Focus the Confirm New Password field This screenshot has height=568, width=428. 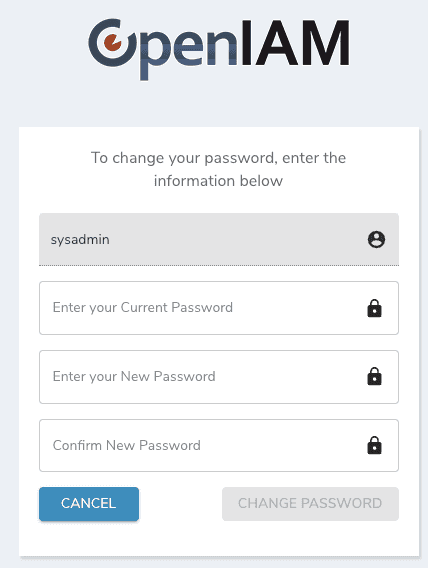pyautogui.click(x=219, y=445)
